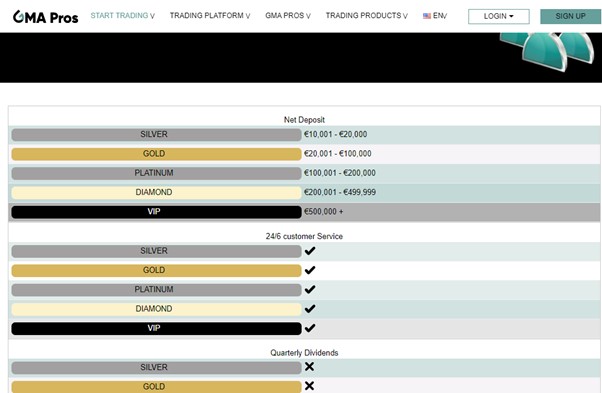Viewport: 602px width, 393px height.
Task: Click the VIP customer service checkmark
Action: pyautogui.click(x=310, y=328)
